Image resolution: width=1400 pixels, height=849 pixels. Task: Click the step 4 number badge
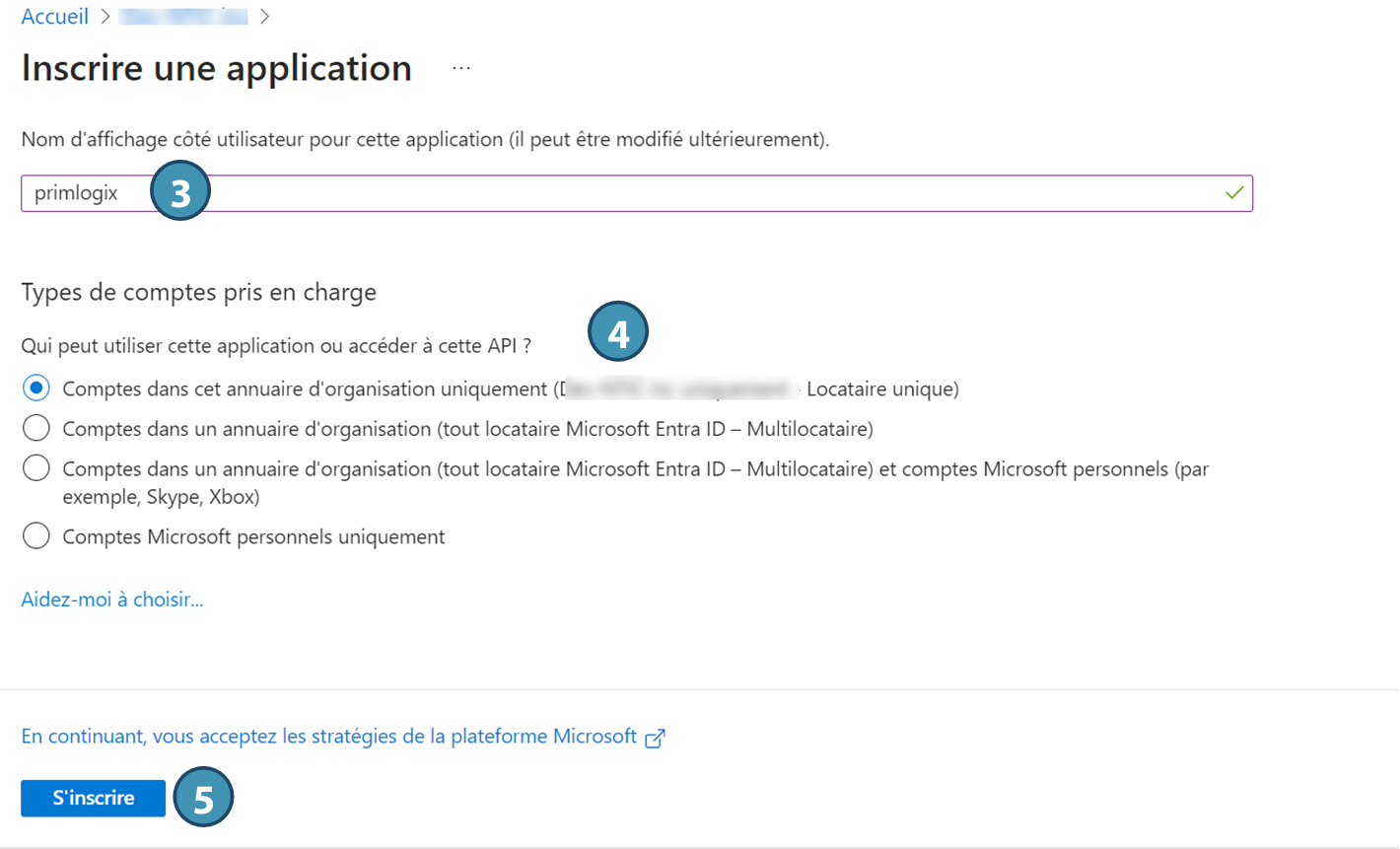click(x=617, y=334)
